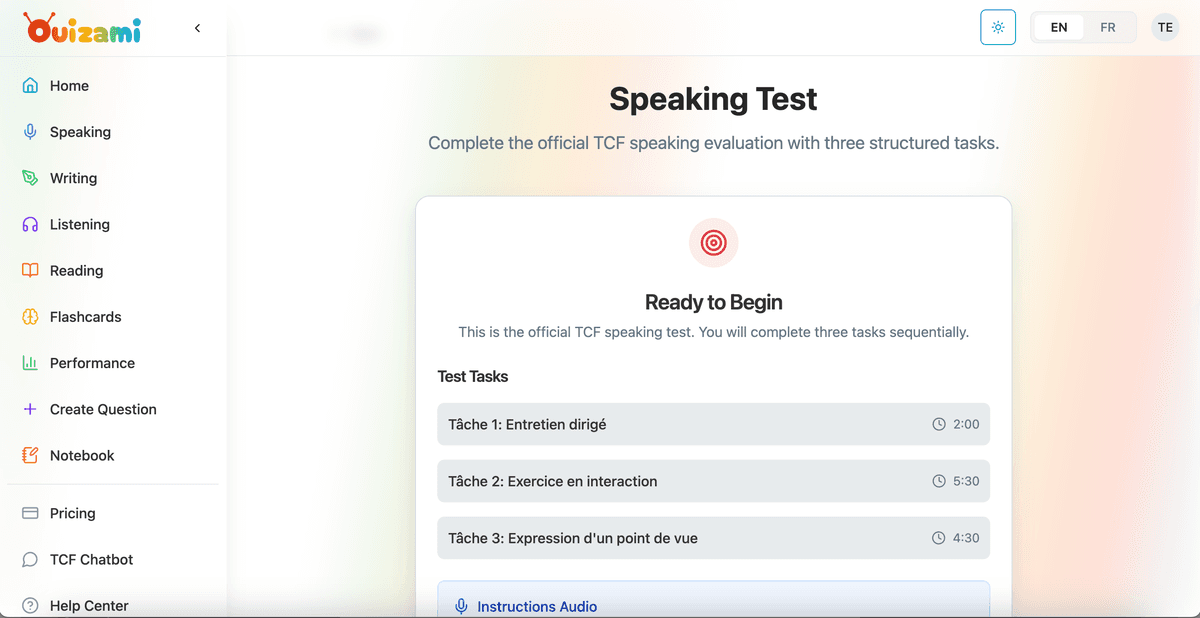Viewport: 1200px width, 618px height.
Task: Open the TE profile avatar
Action: (x=1165, y=27)
